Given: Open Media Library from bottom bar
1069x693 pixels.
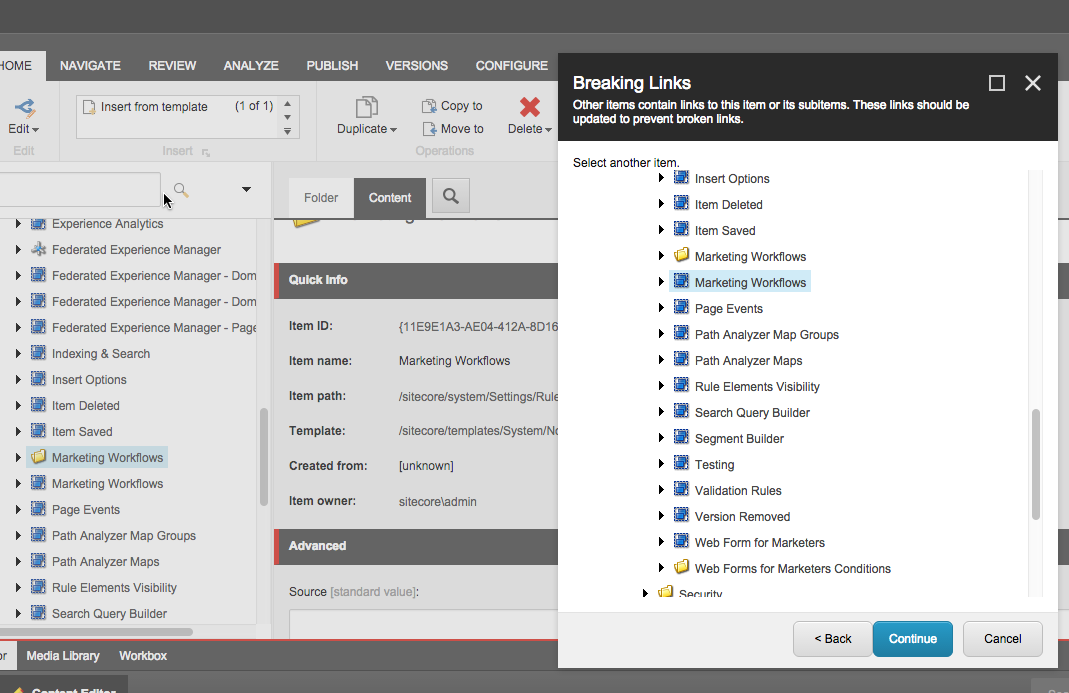Looking at the screenshot, I should pos(63,655).
